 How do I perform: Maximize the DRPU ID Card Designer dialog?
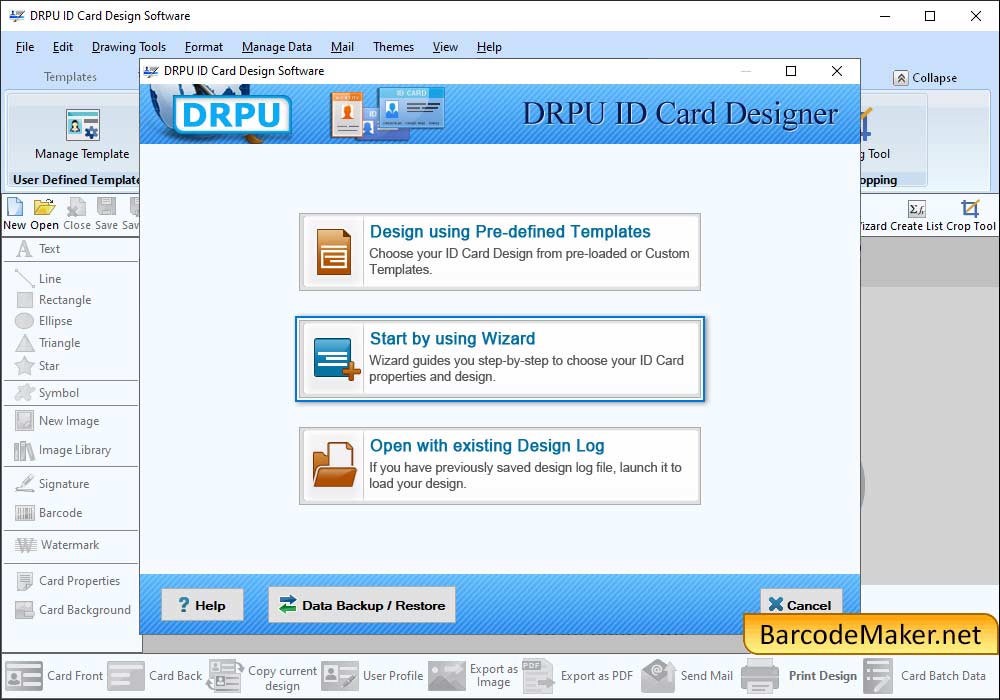(791, 71)
